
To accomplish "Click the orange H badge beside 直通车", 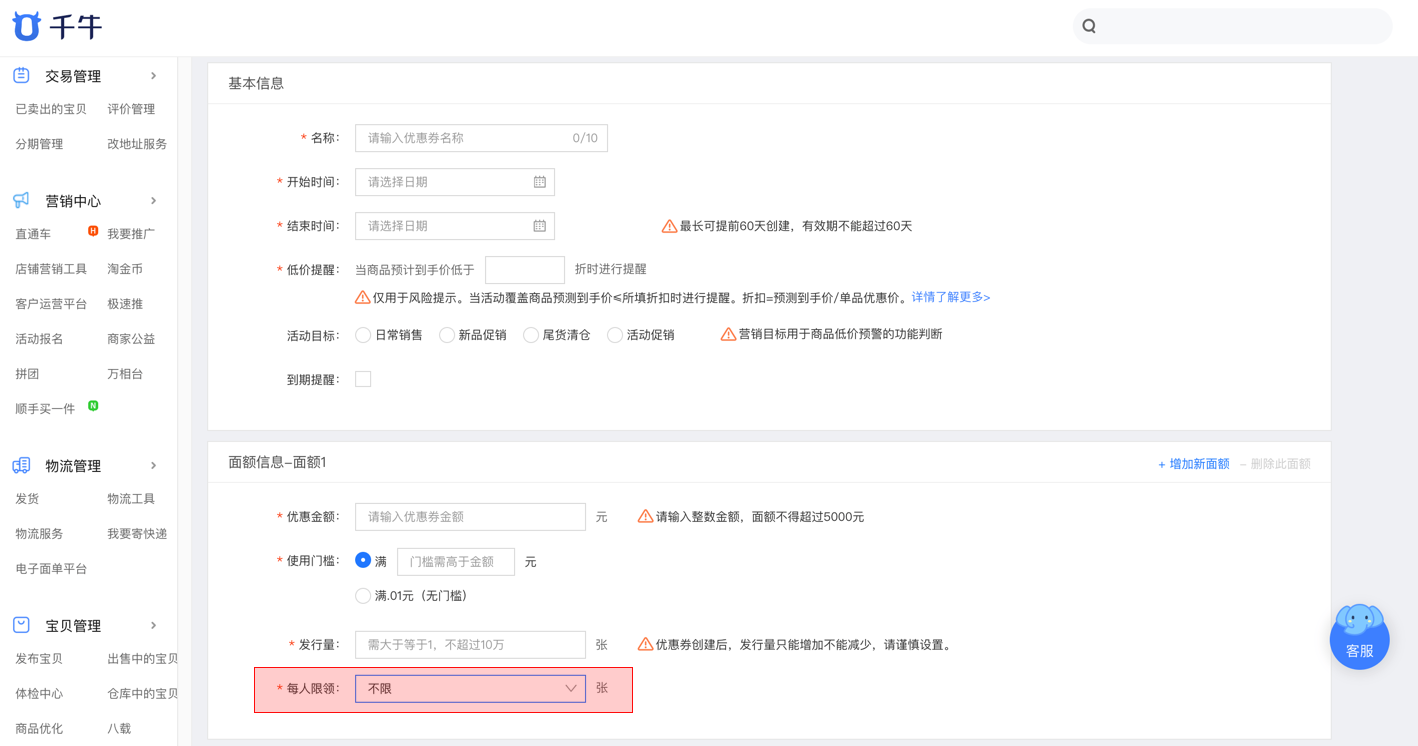I will [93, 231].
